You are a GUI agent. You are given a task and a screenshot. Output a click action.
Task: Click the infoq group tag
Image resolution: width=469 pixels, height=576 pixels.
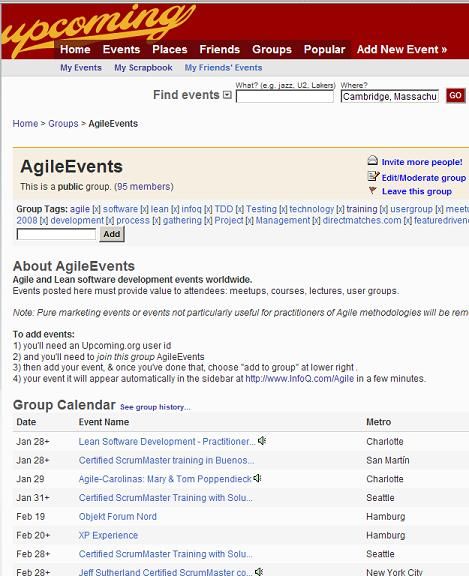coord(191,209)
